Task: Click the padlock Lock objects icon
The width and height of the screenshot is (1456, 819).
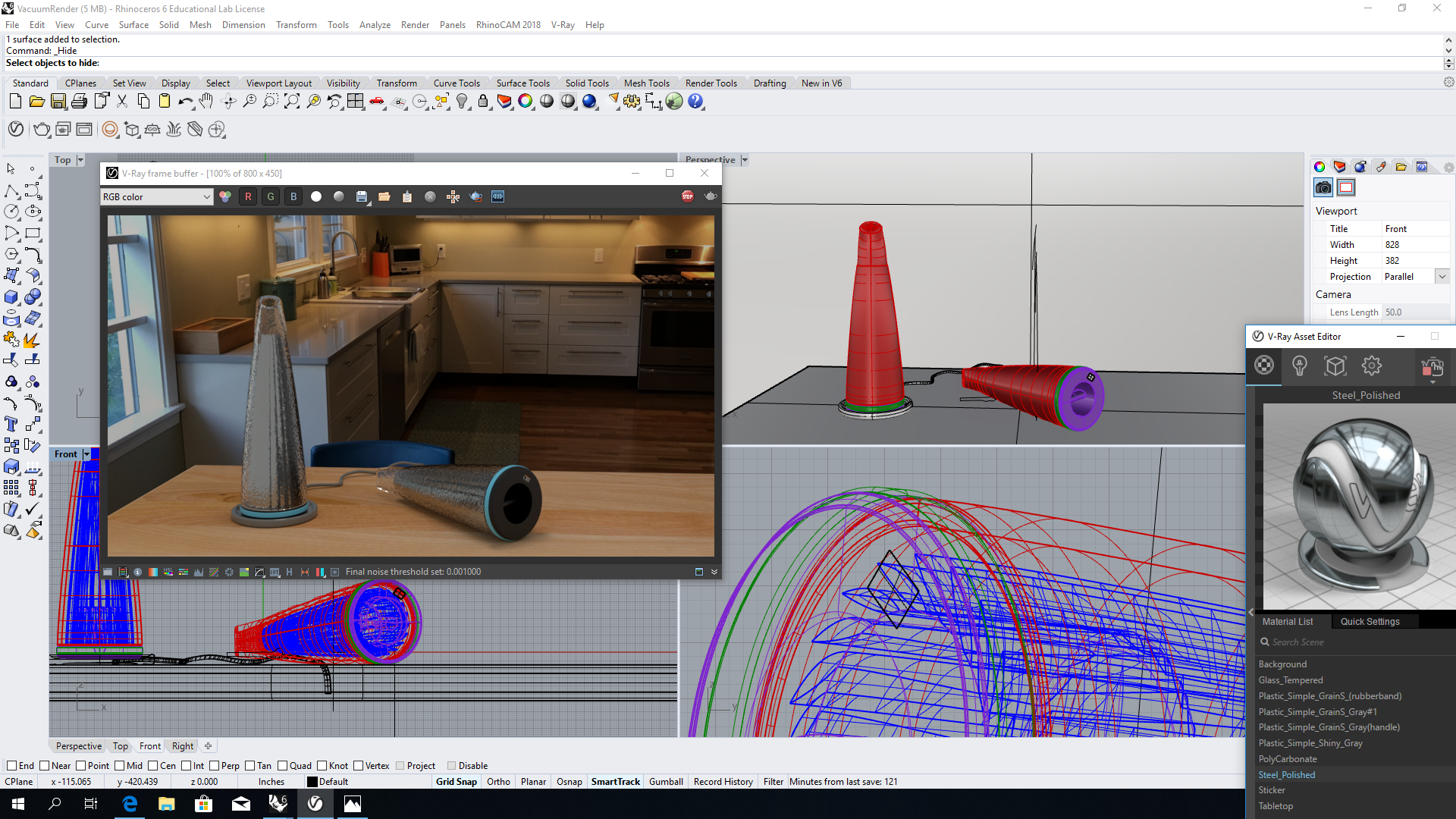Action: [x=483, y=102]
